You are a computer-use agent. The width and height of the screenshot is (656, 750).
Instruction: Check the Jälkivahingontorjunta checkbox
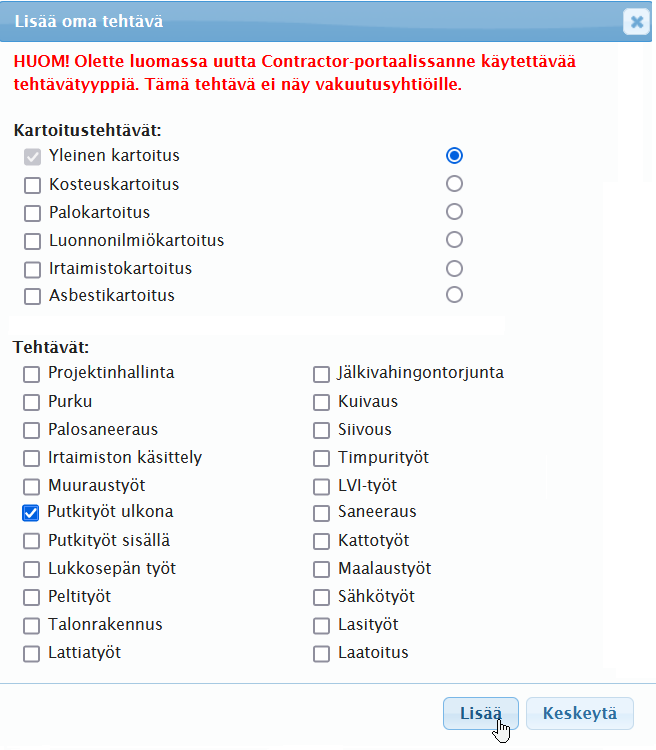[x=321, y=374]
